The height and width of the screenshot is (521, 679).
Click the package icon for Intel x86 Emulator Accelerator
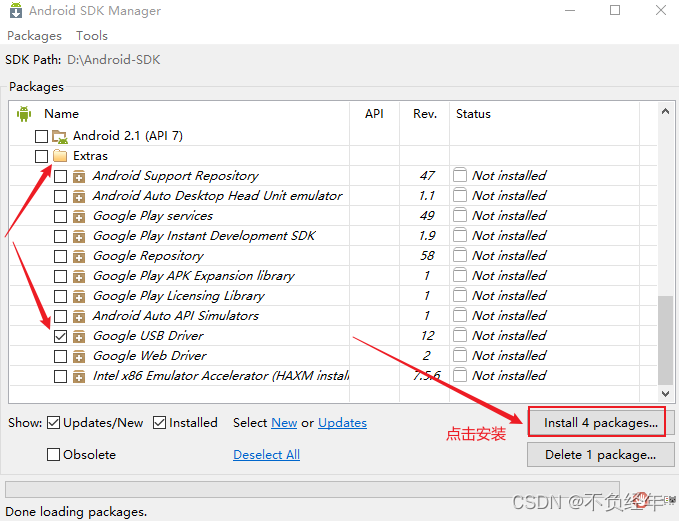click(x=79, y=376)
